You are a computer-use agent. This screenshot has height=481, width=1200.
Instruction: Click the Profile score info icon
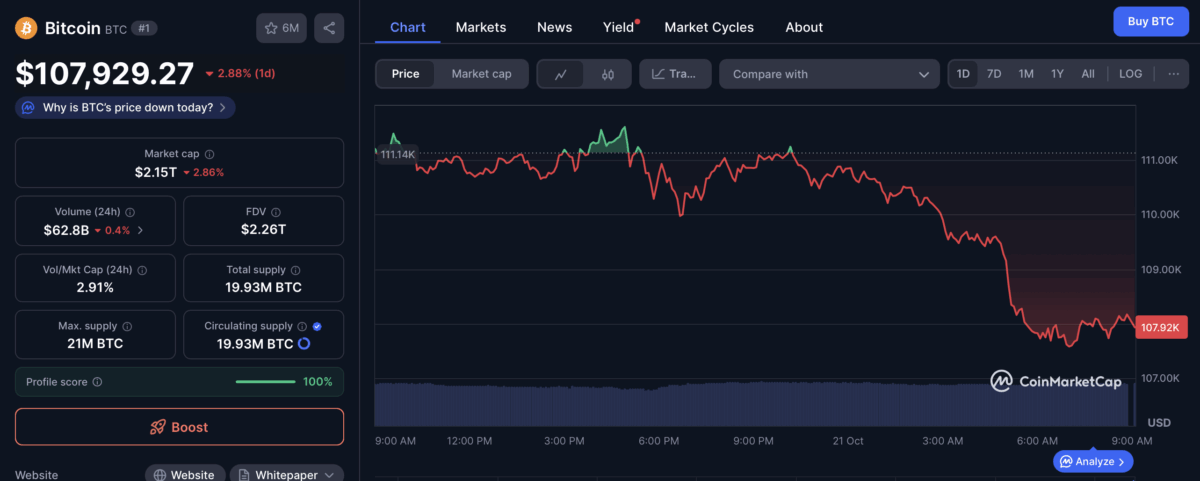(97, 382)
